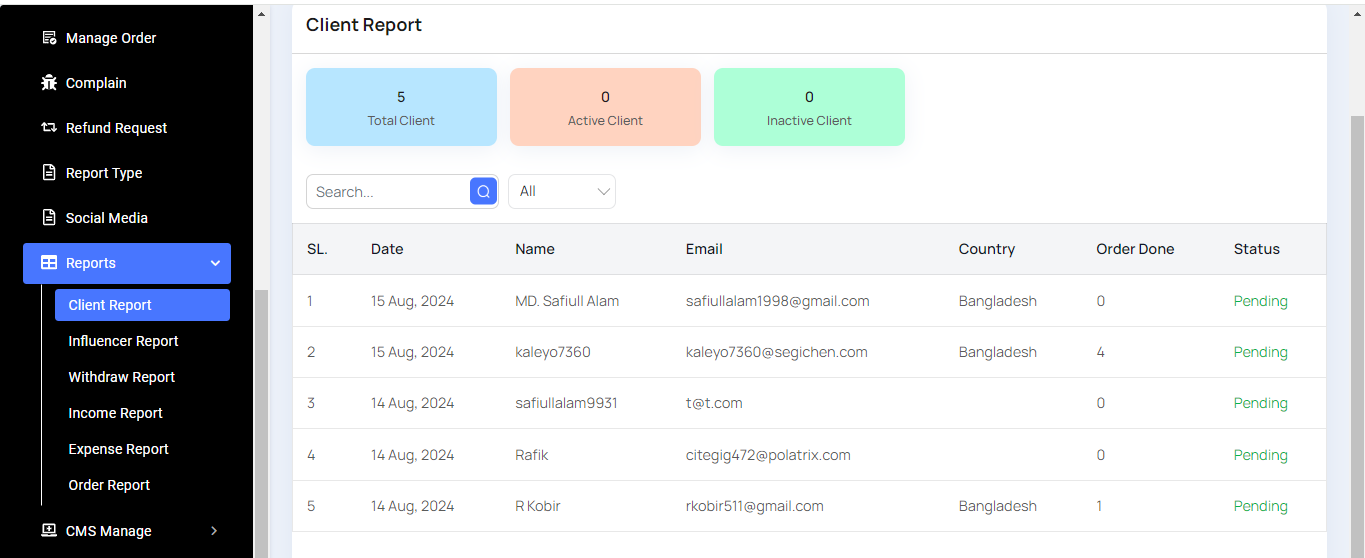Open the Influencer Report page
The height and width of the screenshot is (558, 1365).
[x=123, y=341]
